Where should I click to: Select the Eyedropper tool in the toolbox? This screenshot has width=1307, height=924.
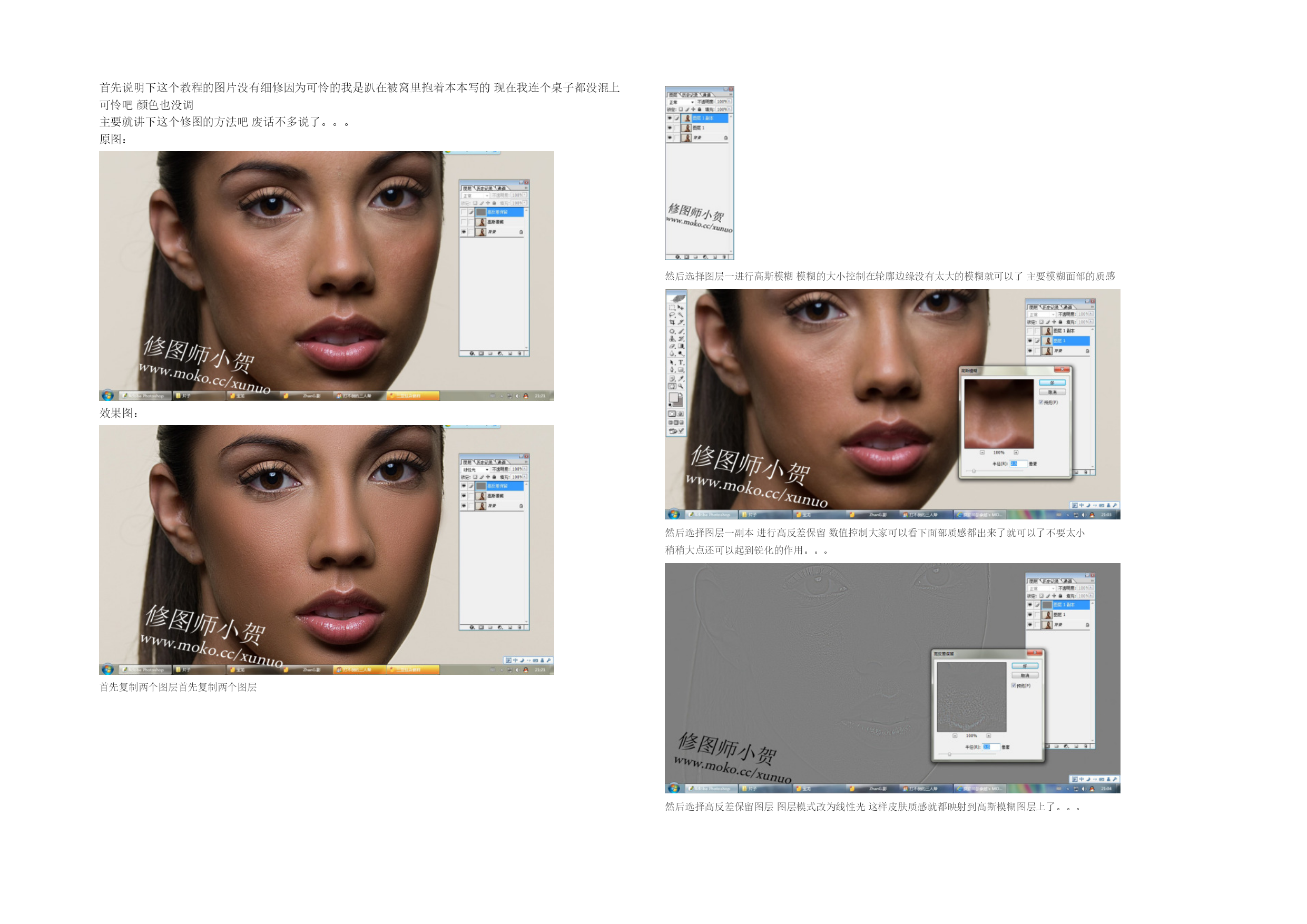click(681, 379)
